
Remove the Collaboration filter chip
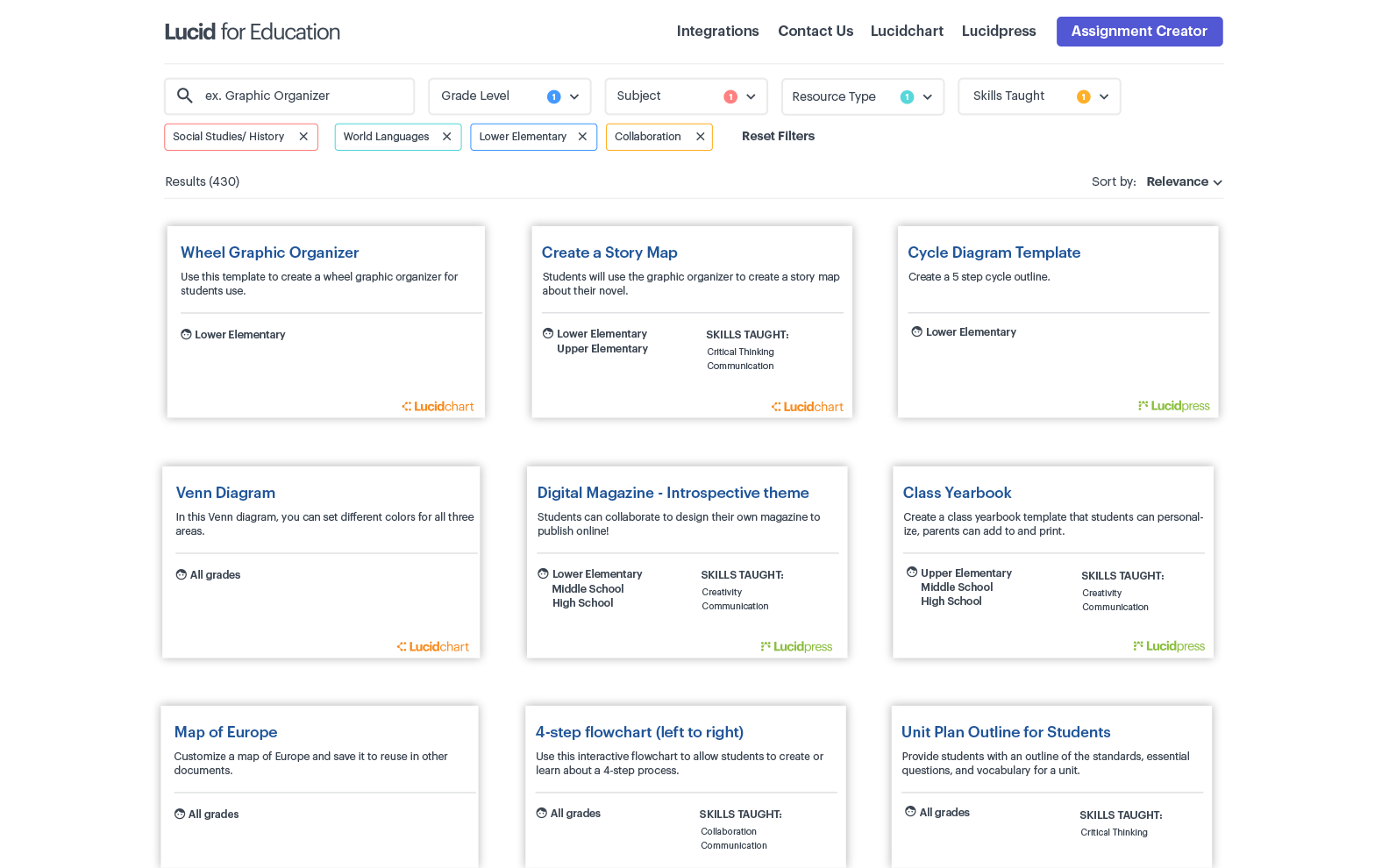[x=700, y=137]
